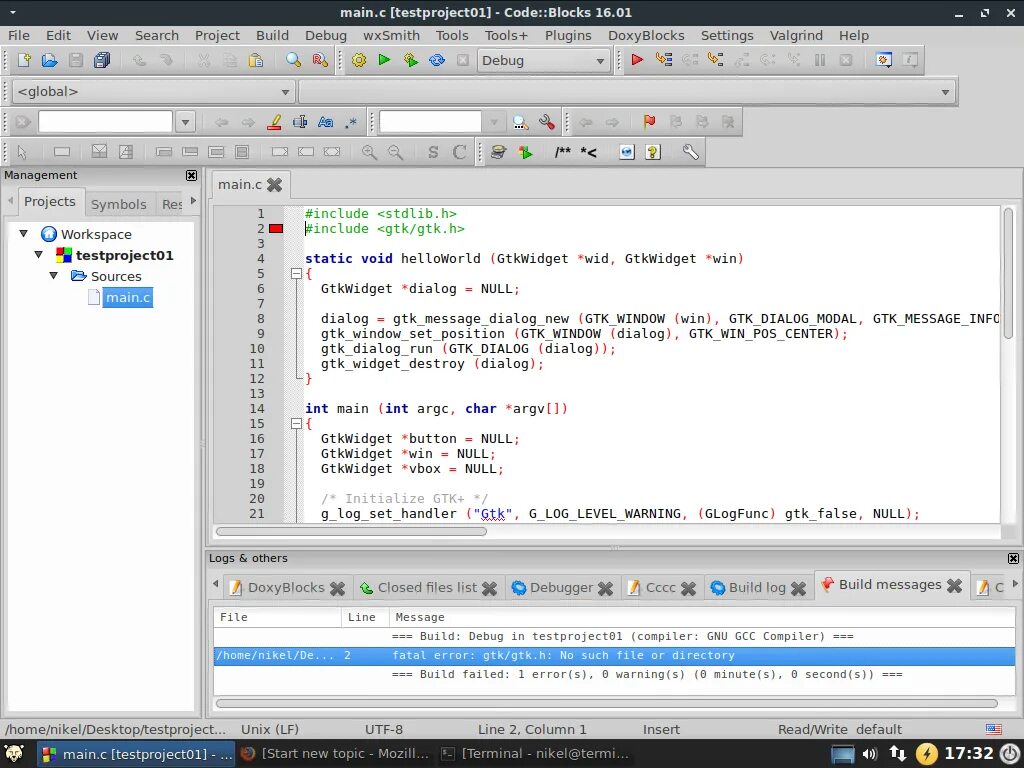Click the New file toolbar icon

point(24,60)
